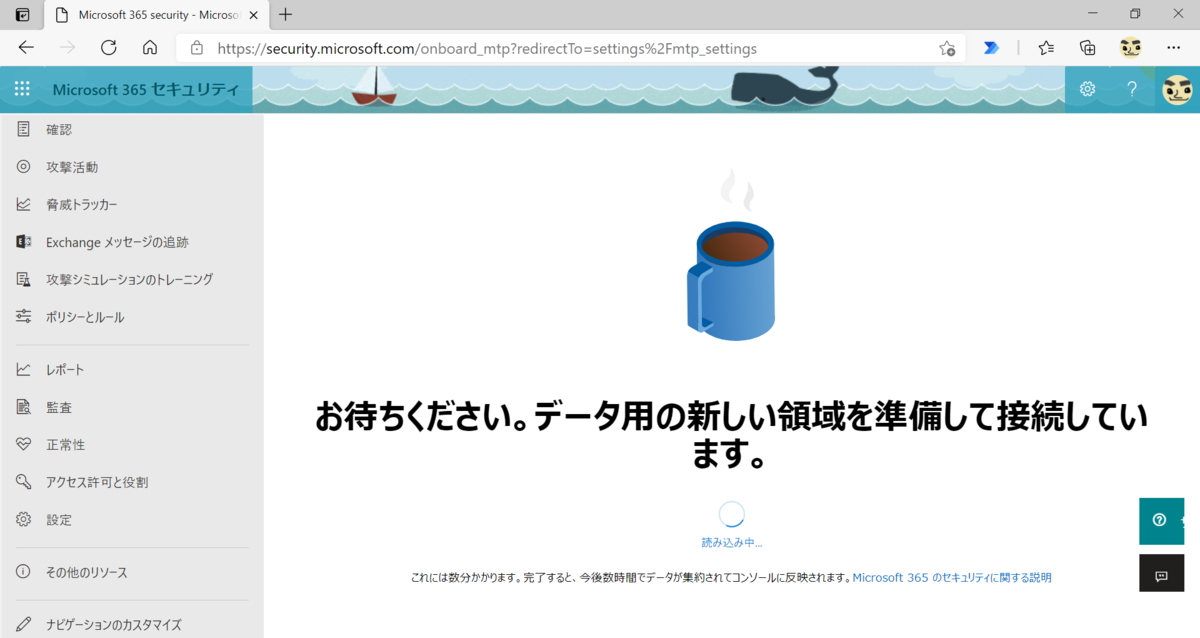Click the address bar URL field

coord(572,48)
